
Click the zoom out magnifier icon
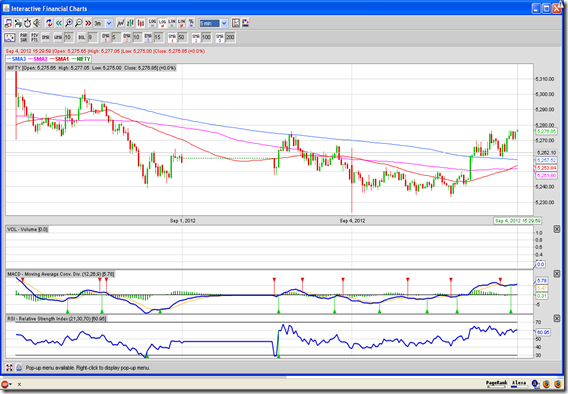coord(79,23)
